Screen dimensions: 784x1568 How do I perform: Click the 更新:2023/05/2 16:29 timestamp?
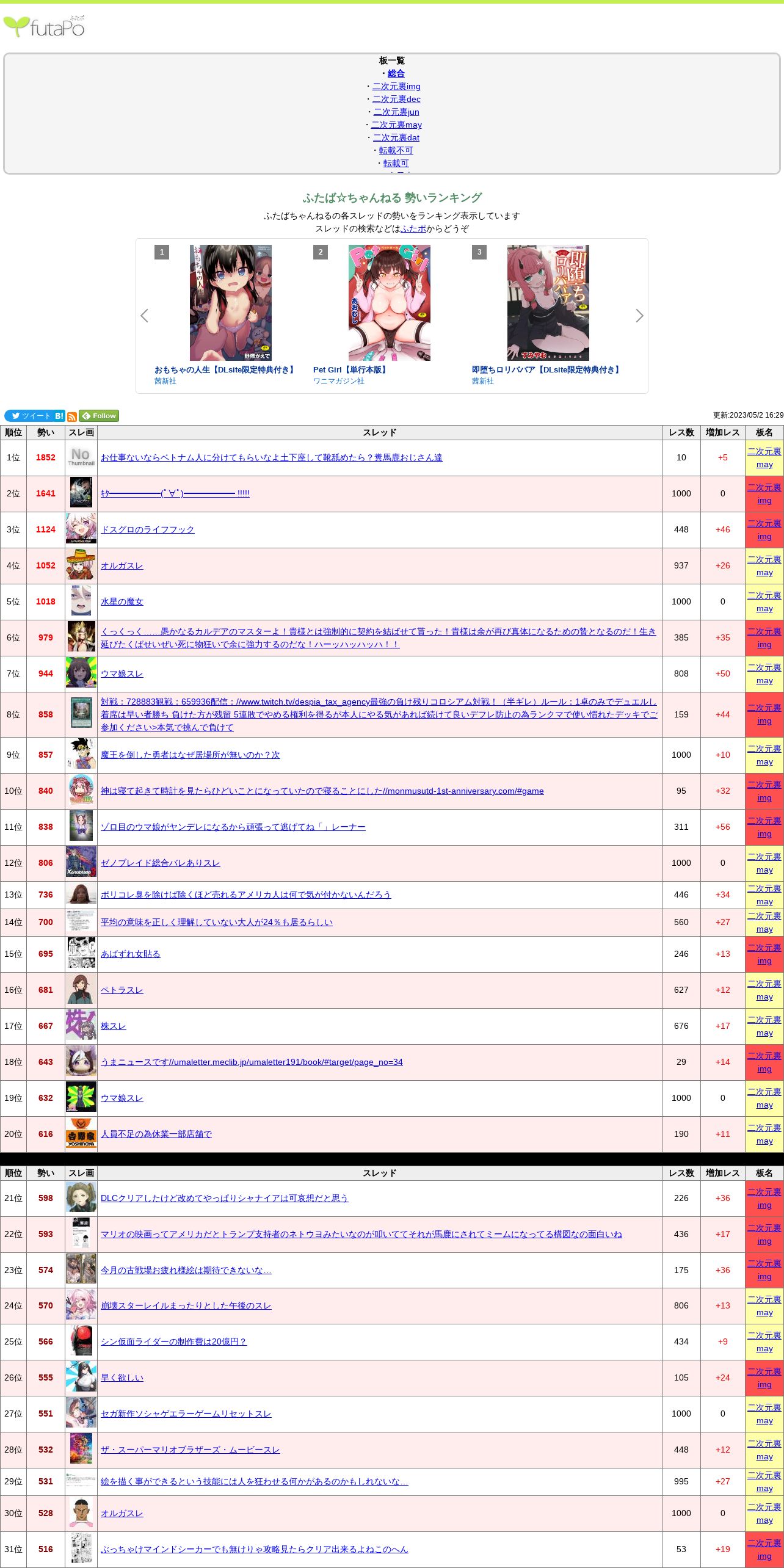point(748,415)
